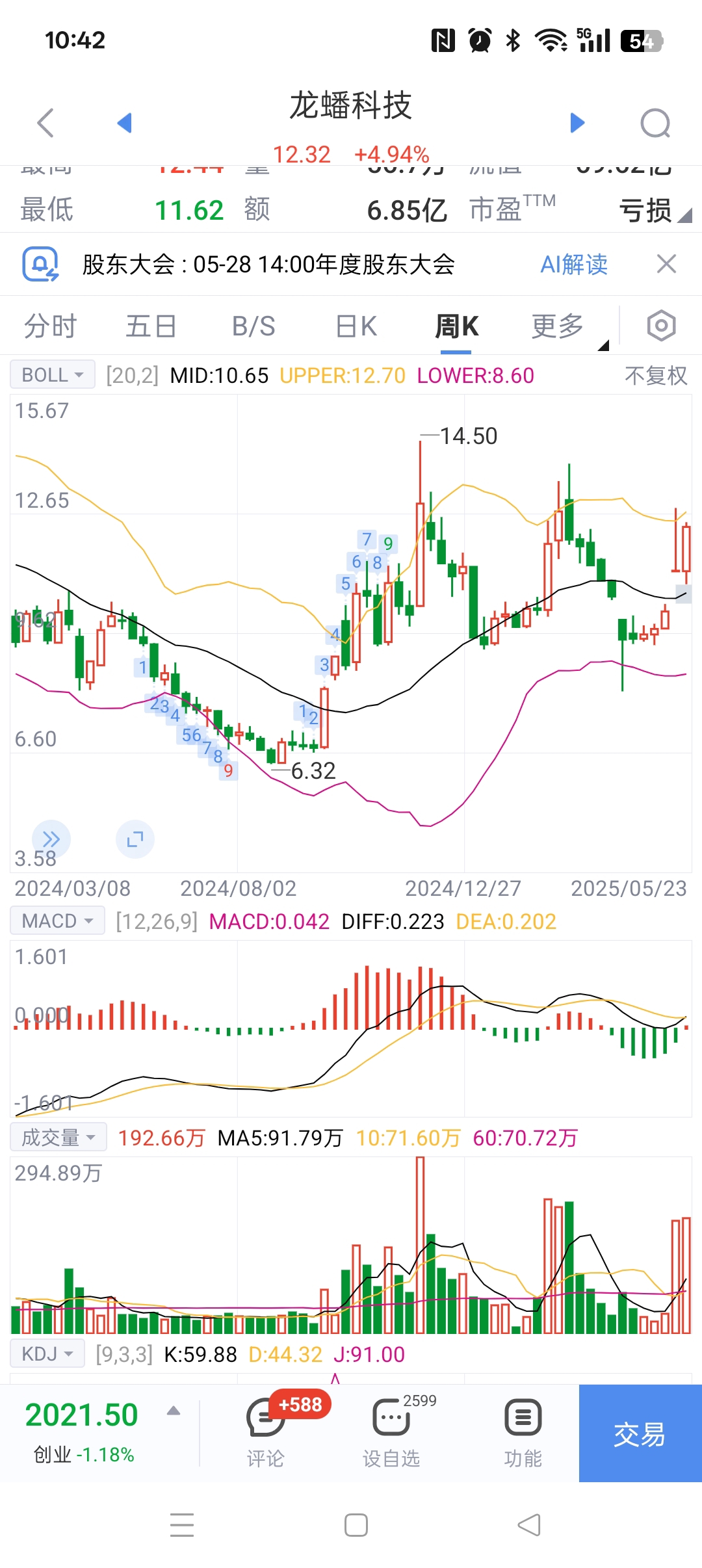
Task: Tap the UPPER:12.70 BOLL value
Action: point(343,375)
